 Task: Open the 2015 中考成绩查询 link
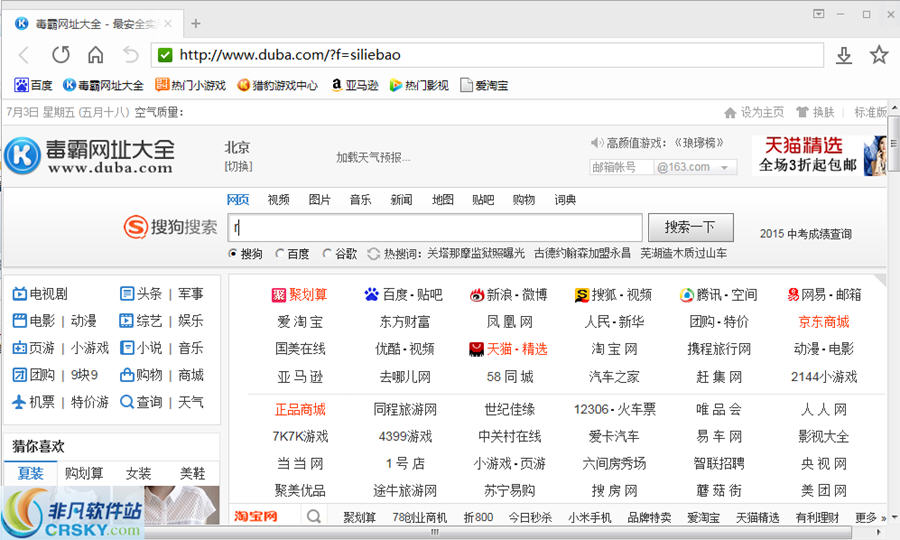click(x=806, y=234)
